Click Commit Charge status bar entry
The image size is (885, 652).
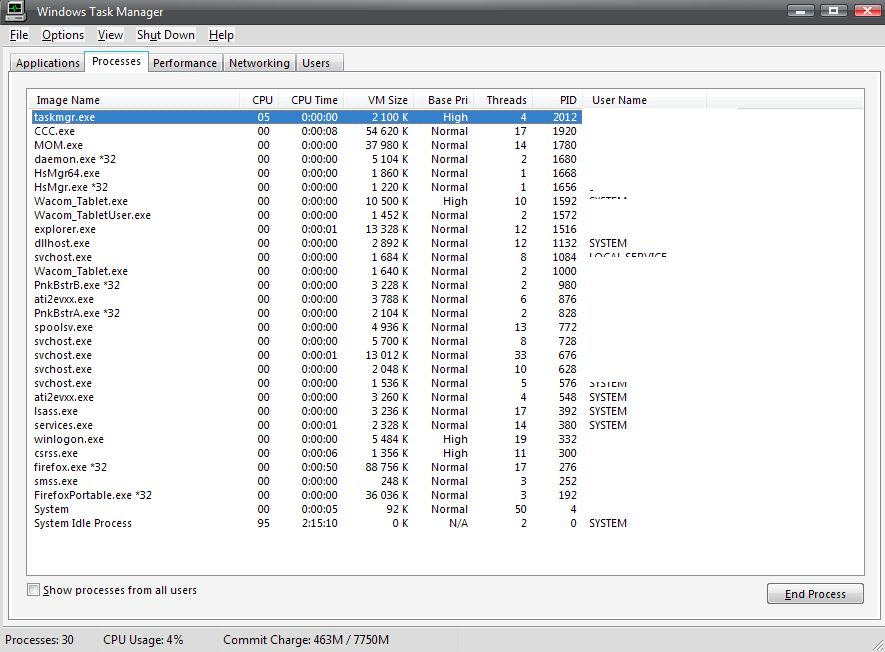[x=306, y=640]
